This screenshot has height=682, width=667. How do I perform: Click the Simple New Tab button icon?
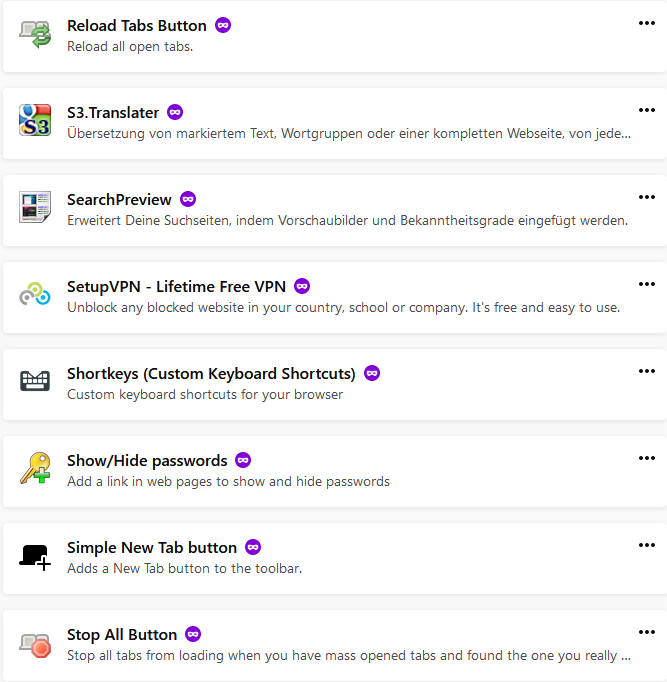(x=35, y=556)
